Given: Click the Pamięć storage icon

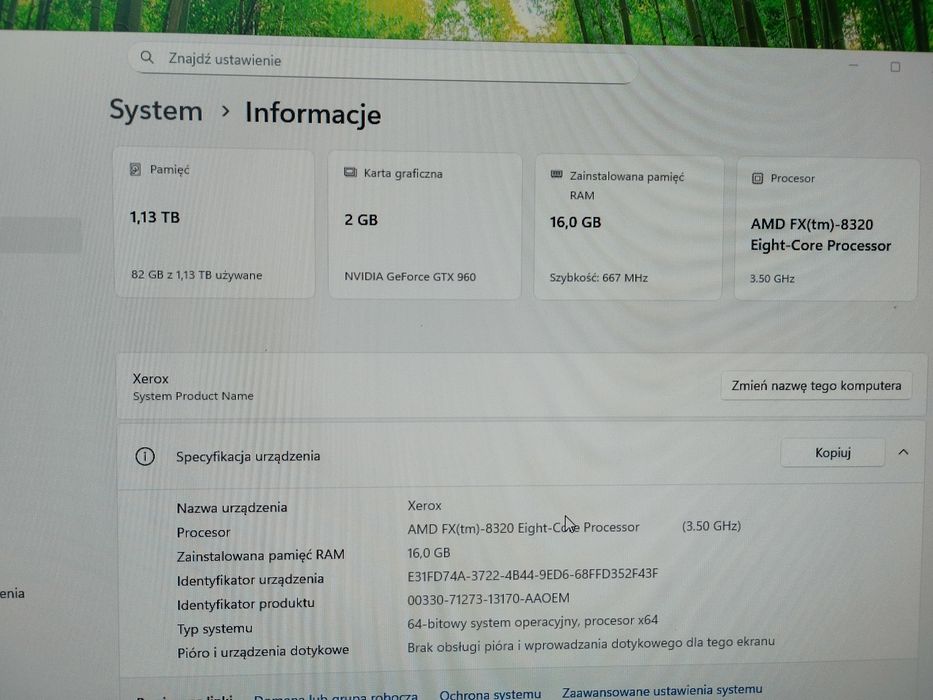Looking at the screenshot, I should click(136, 170).
